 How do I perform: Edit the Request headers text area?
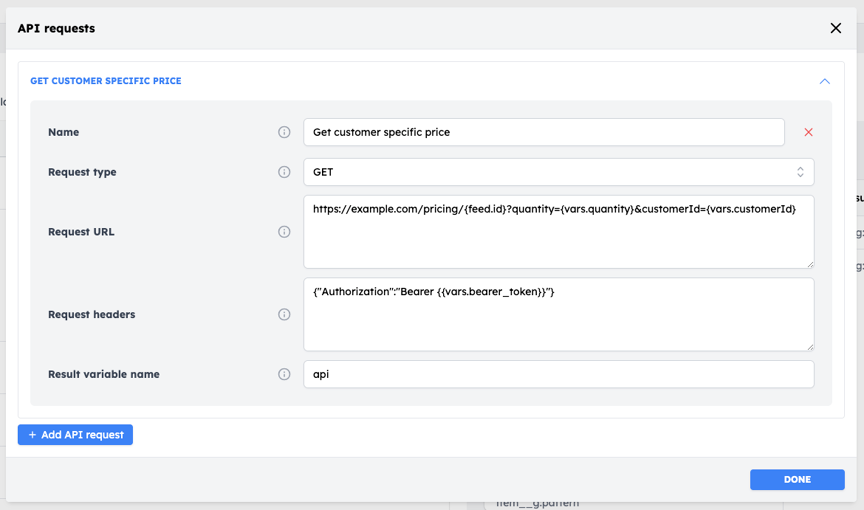point(559,314)
